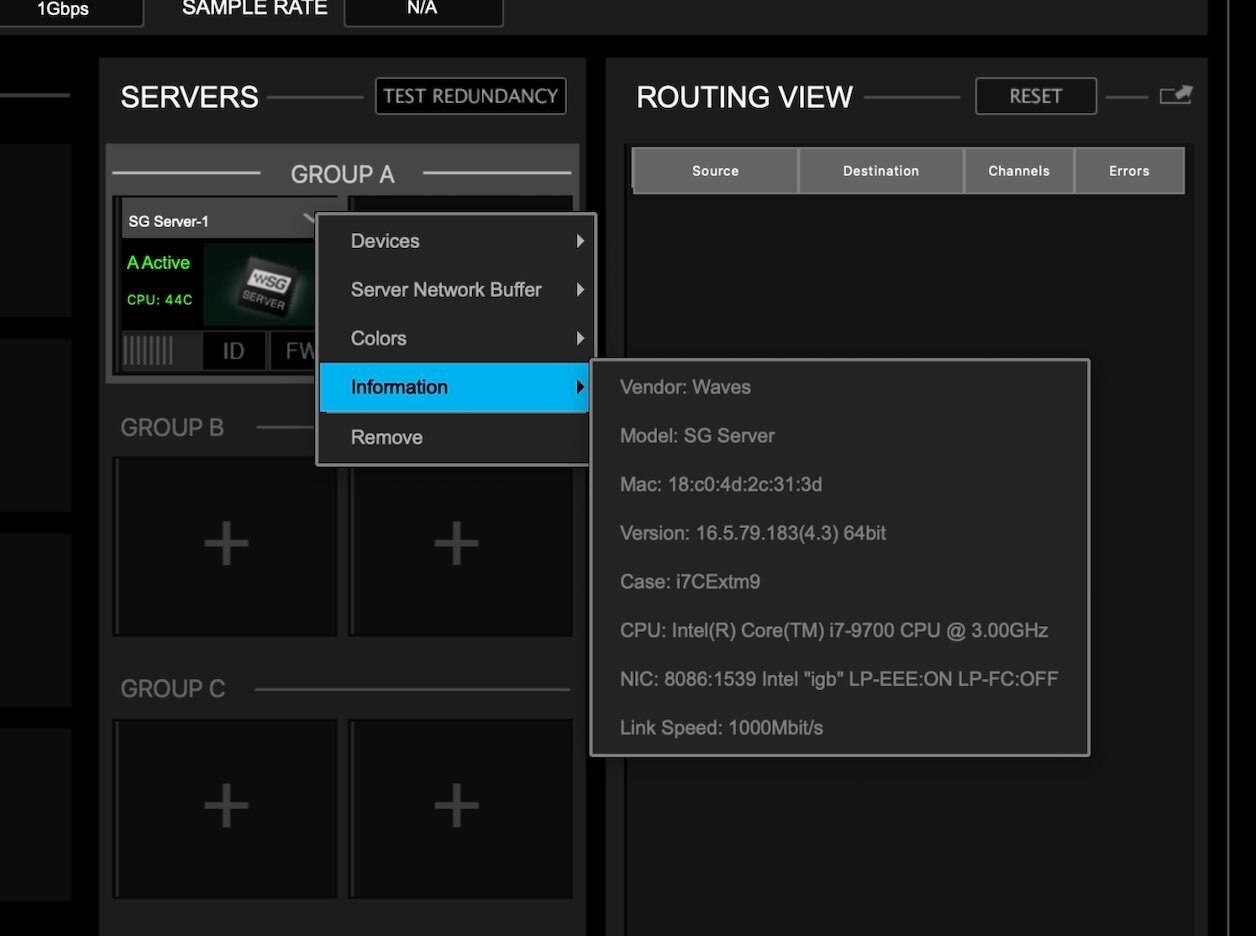Reset the routing view
Viewport: 1256px width, 936px height.
point(1036,96)
